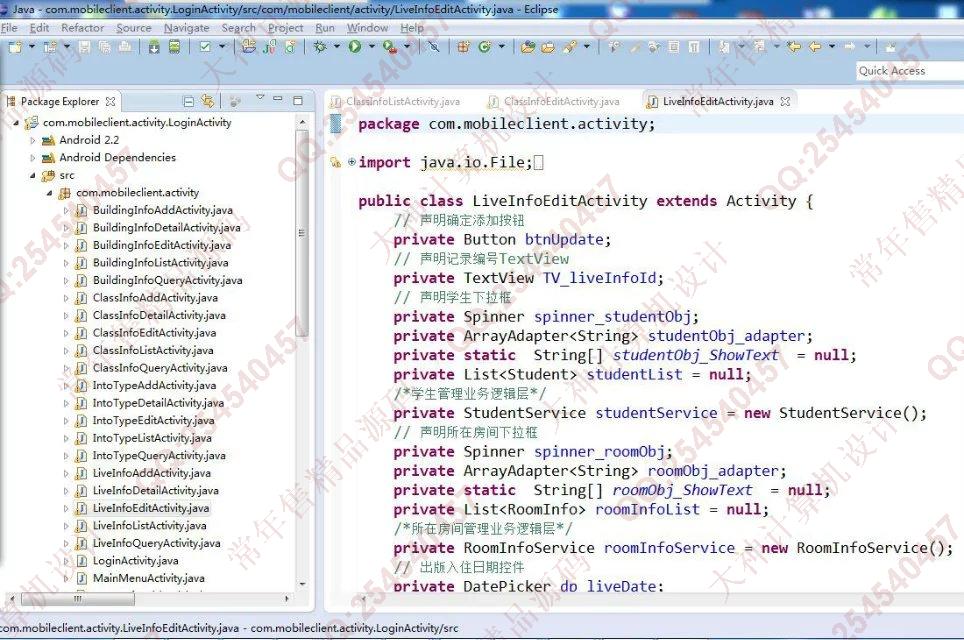Go to Last Edit Location arrow icon

point(794,47)
